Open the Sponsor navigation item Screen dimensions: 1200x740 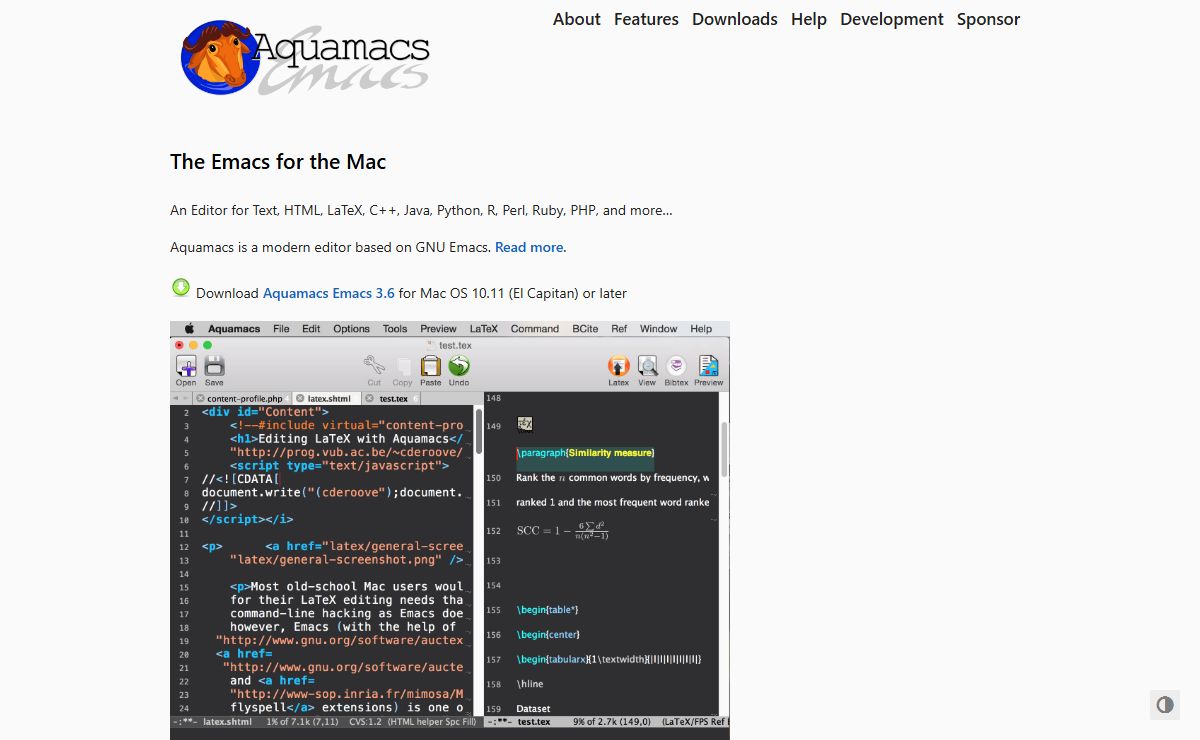point(989,19)
